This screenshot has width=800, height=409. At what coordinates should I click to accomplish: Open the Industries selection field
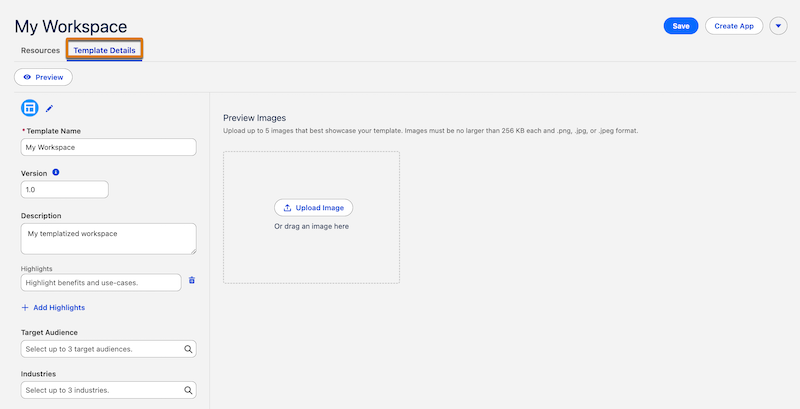pos(109,390)
